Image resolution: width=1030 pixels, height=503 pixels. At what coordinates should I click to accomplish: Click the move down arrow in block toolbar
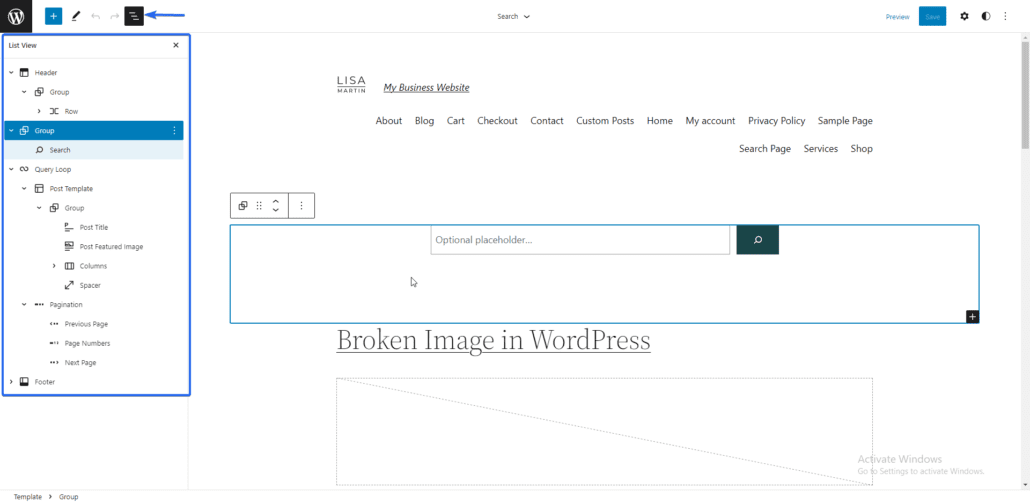[x=276, y=210]
